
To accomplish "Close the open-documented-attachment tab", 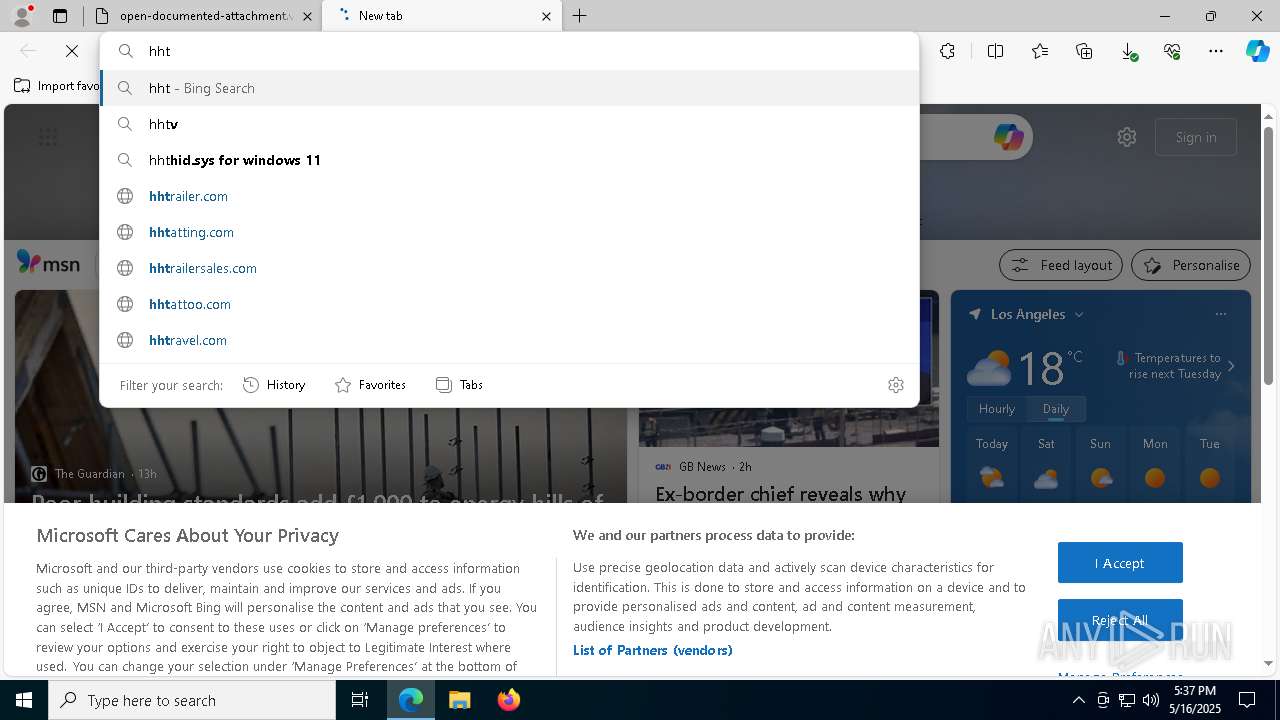I will coord(307,16).
